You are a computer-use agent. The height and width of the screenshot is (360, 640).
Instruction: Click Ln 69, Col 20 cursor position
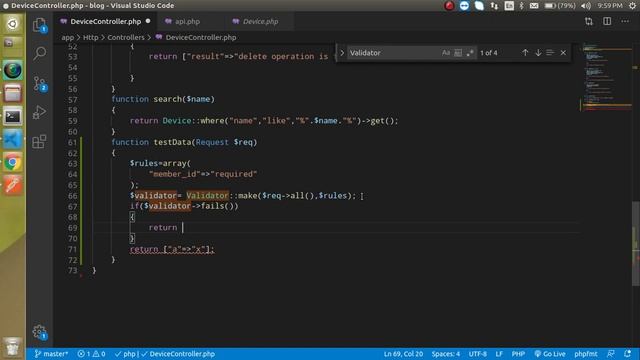click(x=403, y=354)
